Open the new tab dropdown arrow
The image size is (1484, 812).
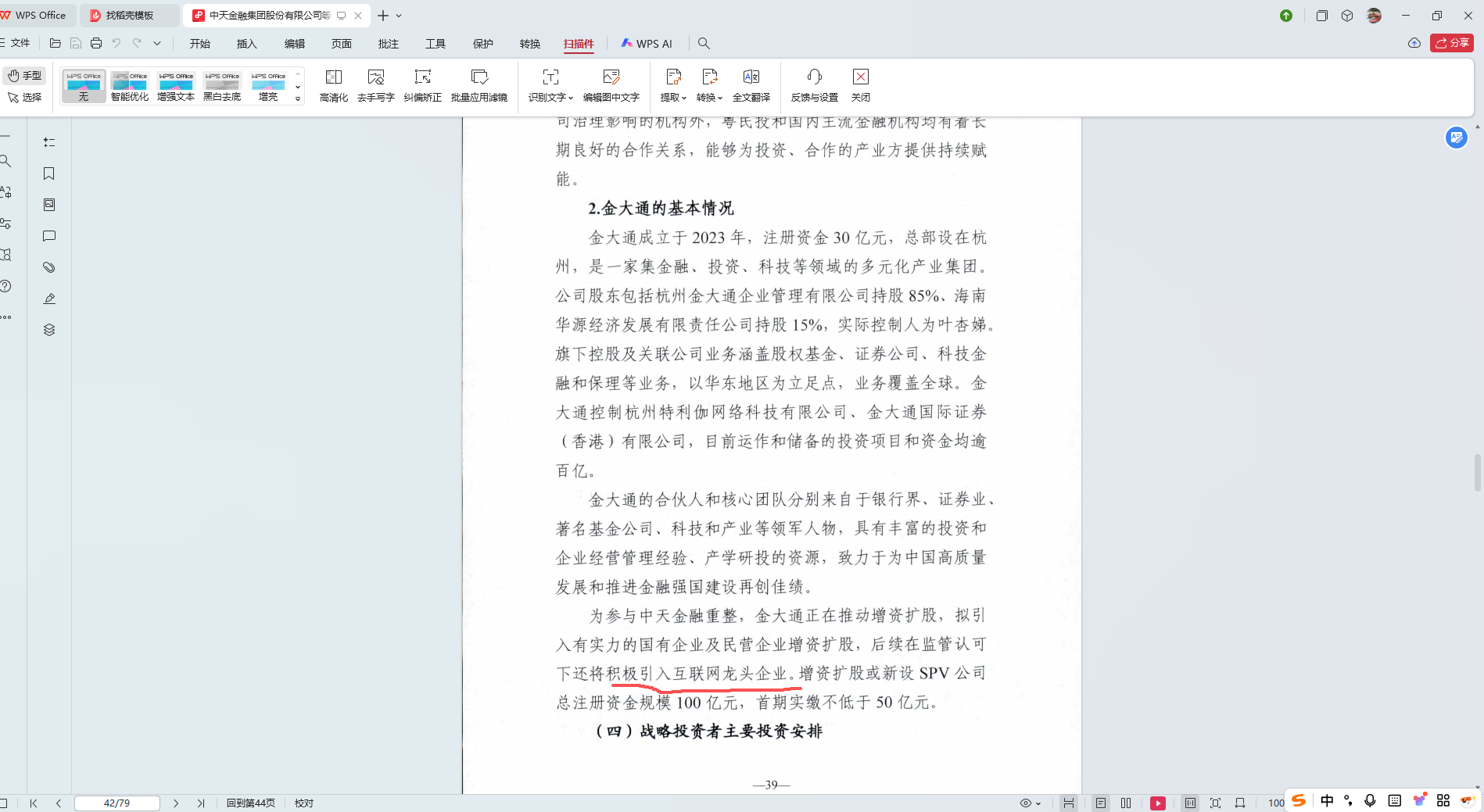[399, 16]
